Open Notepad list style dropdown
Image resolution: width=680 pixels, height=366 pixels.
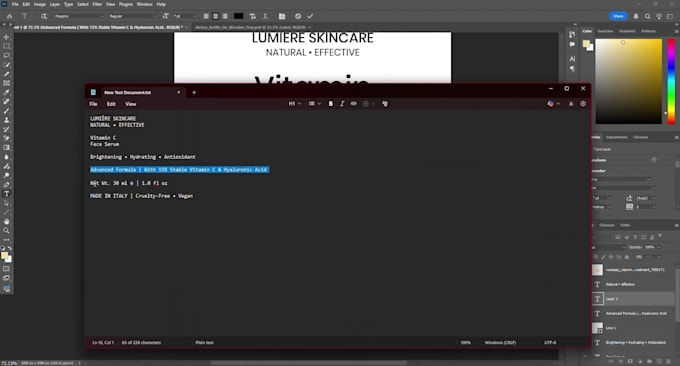tap(315, 104)
